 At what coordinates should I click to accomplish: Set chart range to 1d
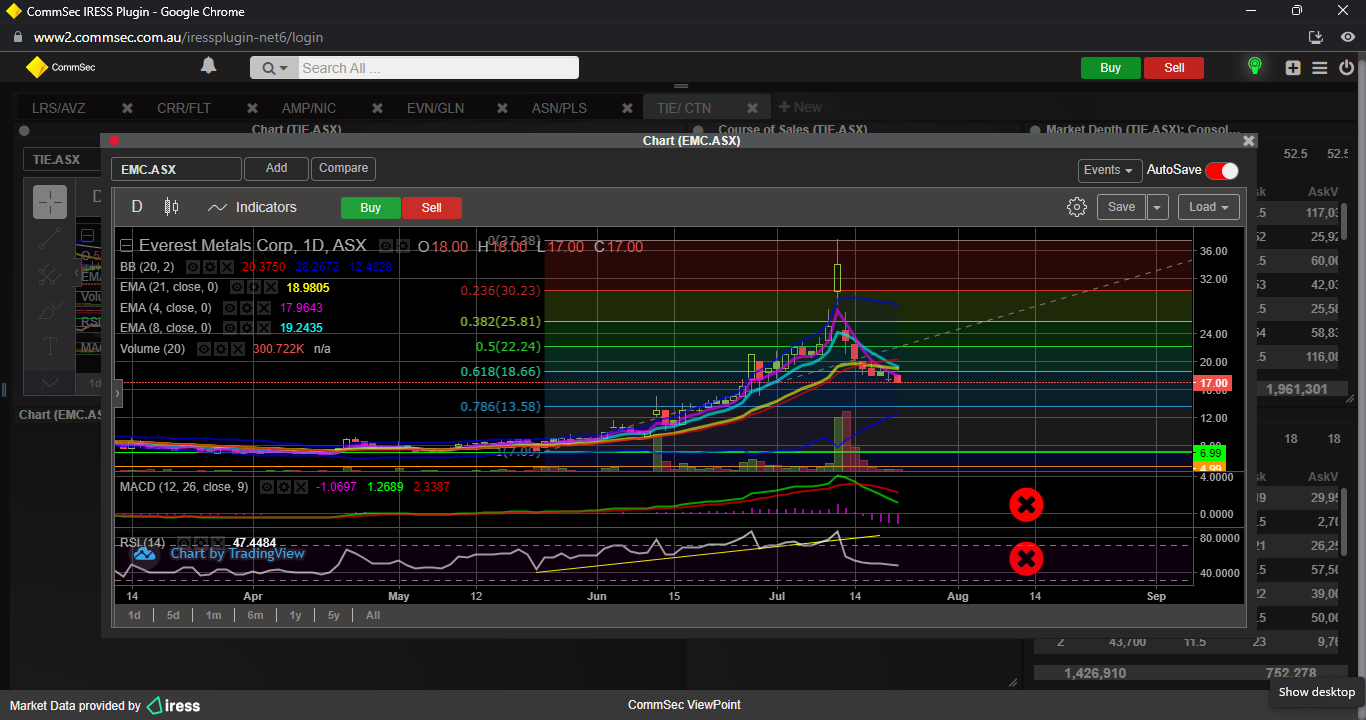coord(134,615)
